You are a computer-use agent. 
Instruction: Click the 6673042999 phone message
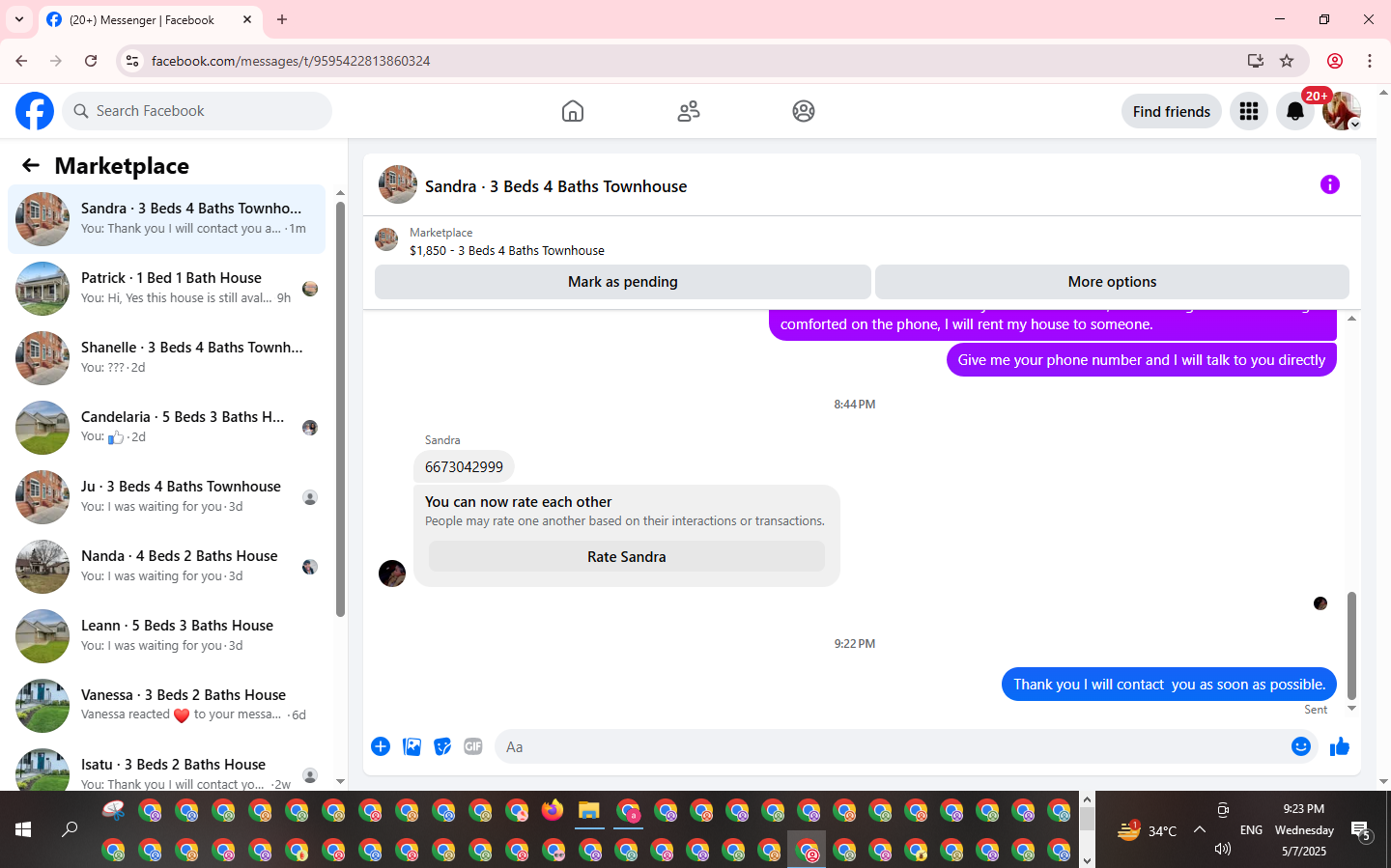pyautogui.click(x=464, y=466)
